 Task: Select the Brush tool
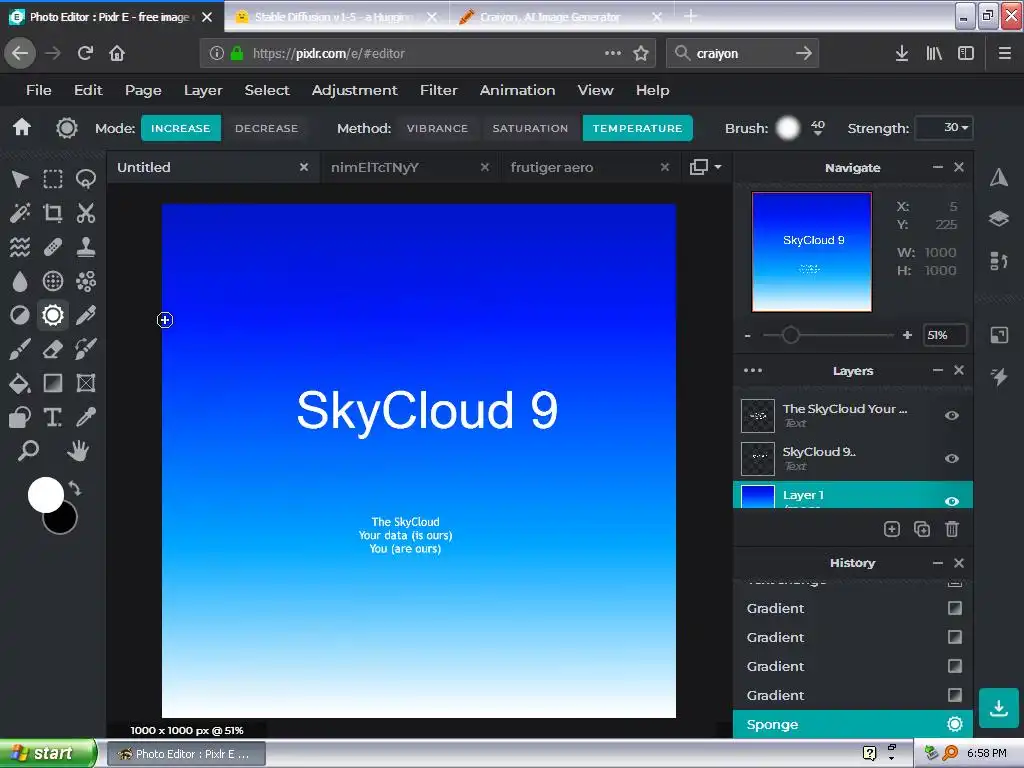pos(20,349)
